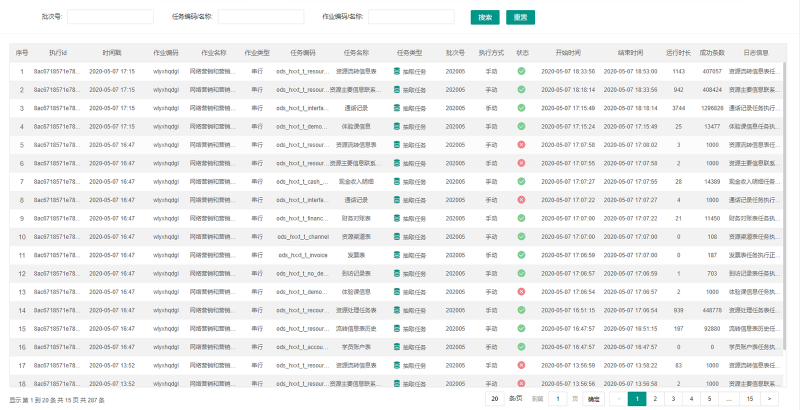Click the green status icon in row 12
The height and width of the screenshot is (410, 800).
521,273
